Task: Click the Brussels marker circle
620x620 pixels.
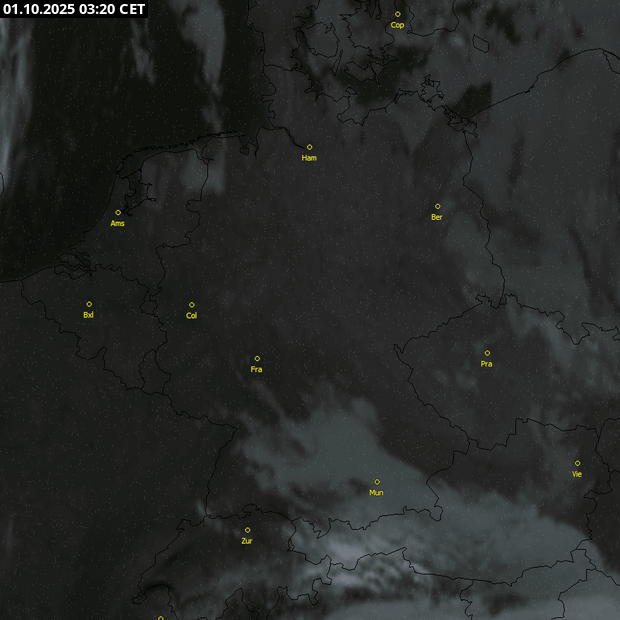Action: click(x=89, y=304)
